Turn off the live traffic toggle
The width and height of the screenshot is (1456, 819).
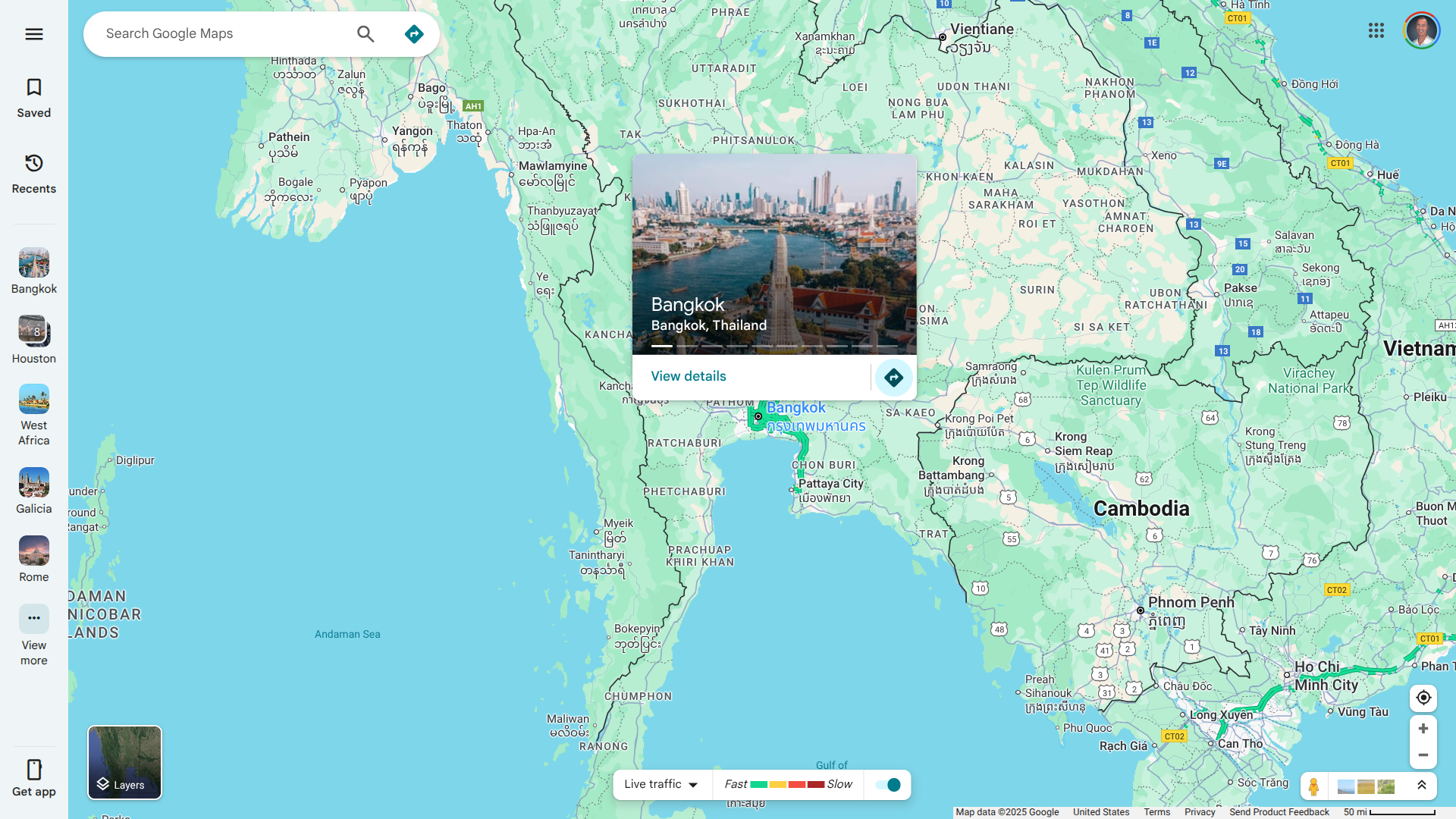click(x=887, y=785)
